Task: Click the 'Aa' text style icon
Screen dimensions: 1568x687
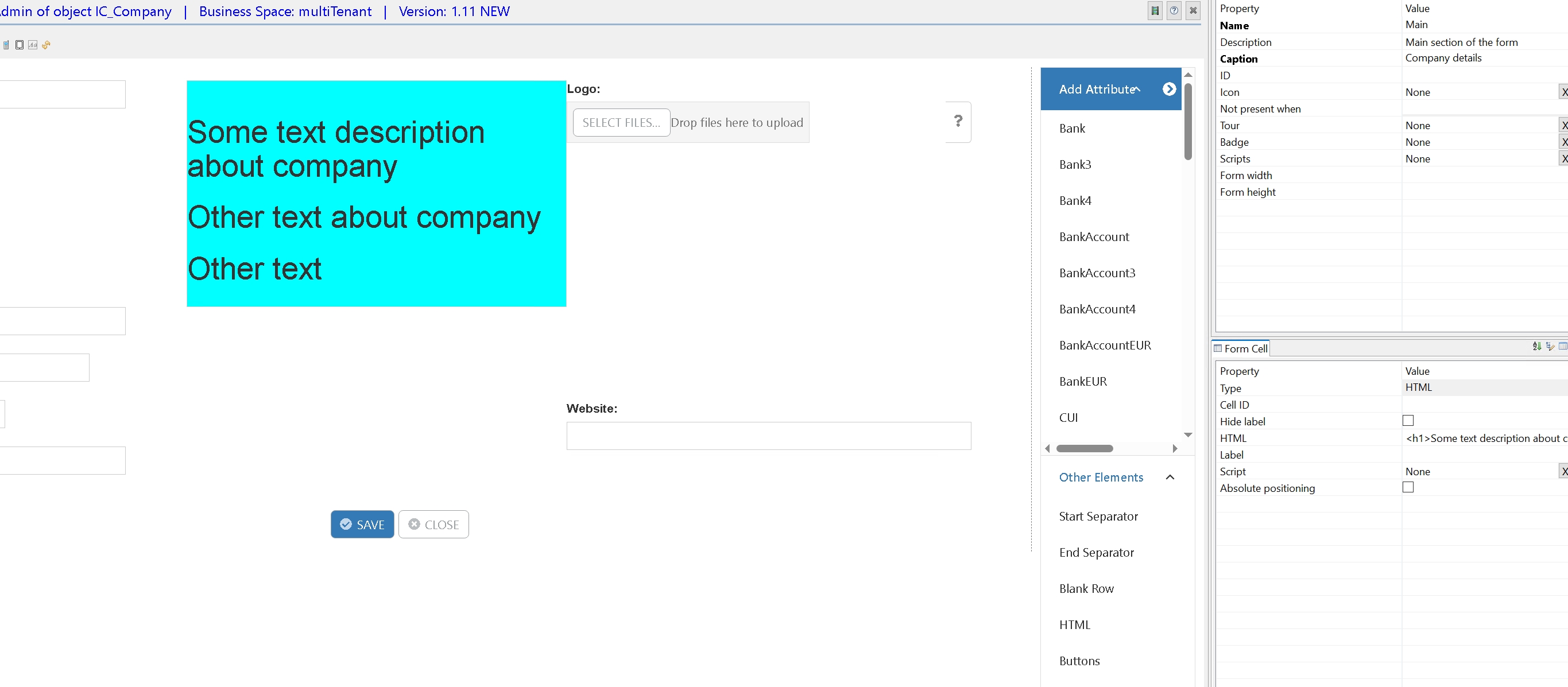Action: pyautogui.click(x=33, y=45)
